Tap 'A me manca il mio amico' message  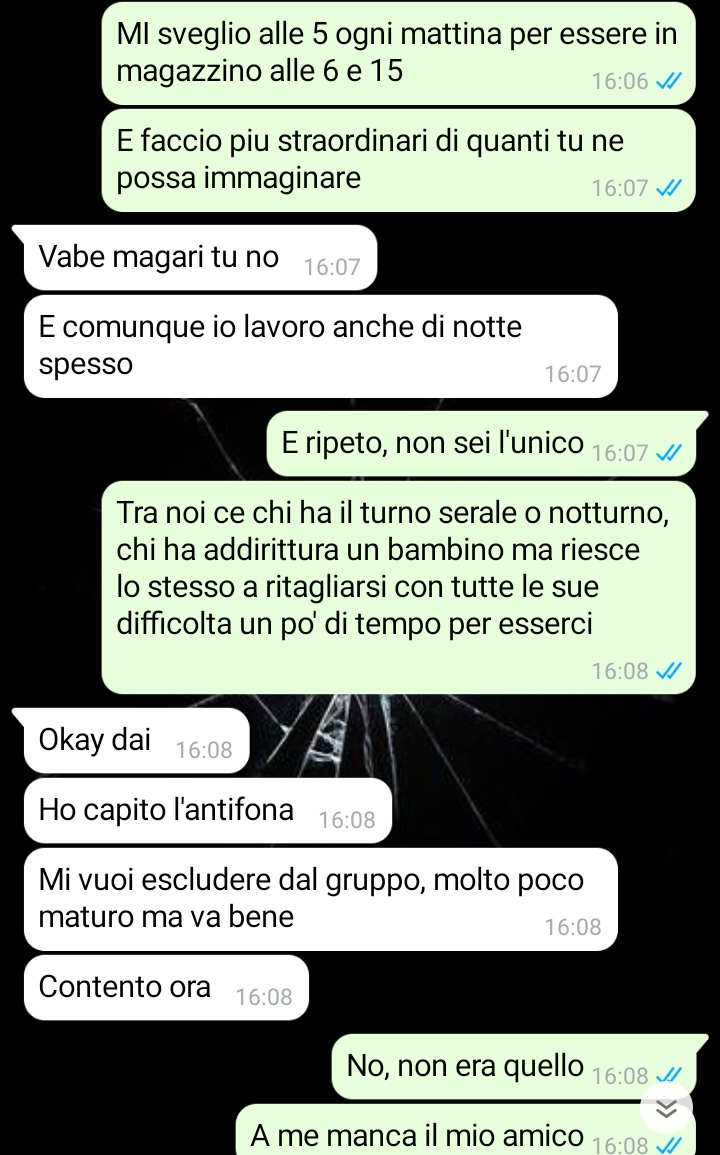point(465,1130)
